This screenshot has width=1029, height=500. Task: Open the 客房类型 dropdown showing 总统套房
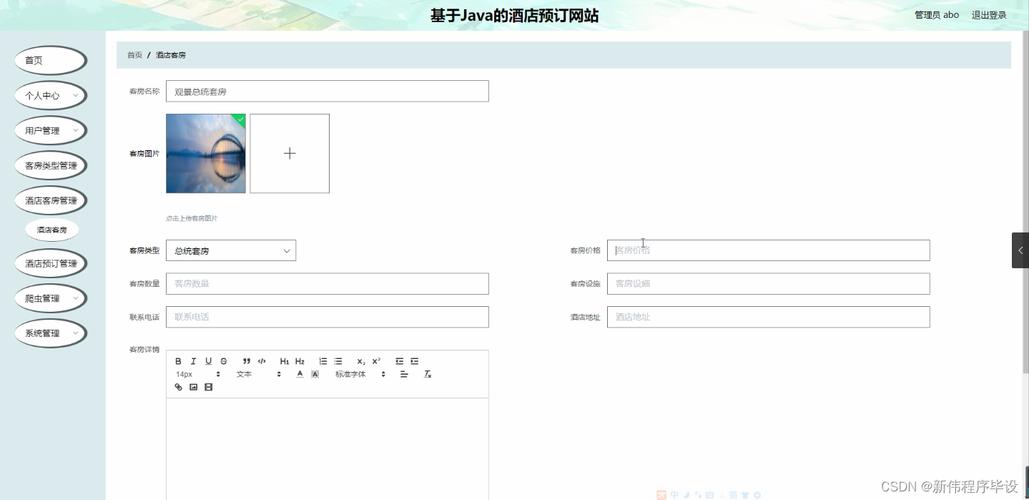[231, 251]
